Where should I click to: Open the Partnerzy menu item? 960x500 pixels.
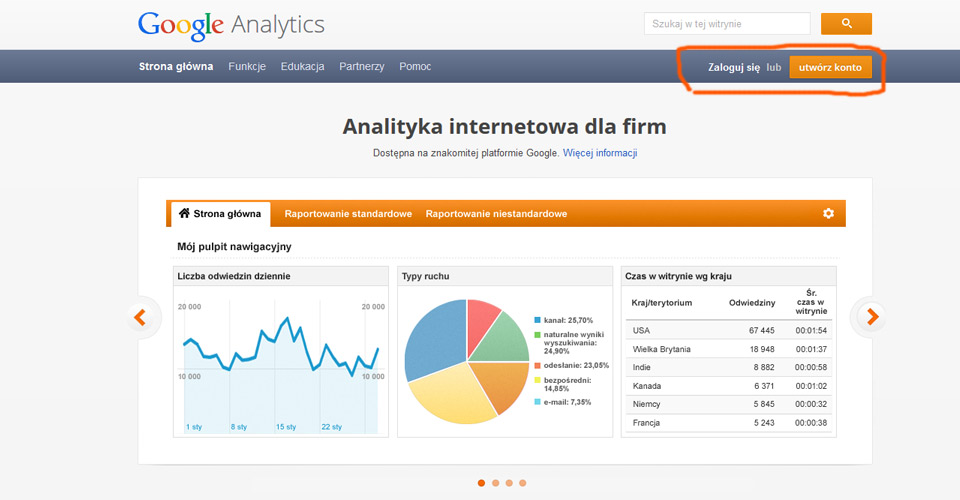[362, 66]
